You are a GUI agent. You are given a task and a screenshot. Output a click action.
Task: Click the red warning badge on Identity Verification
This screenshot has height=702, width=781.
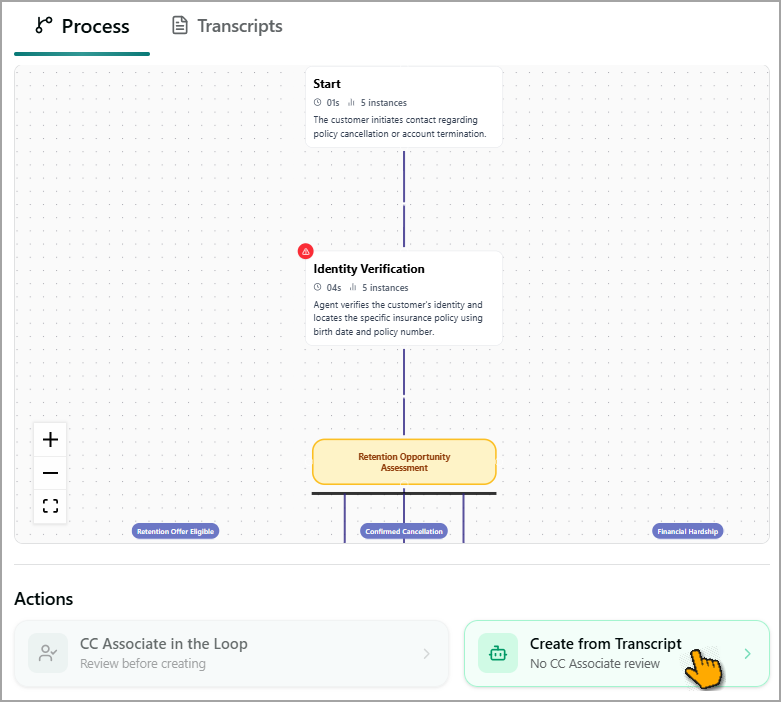305,252
